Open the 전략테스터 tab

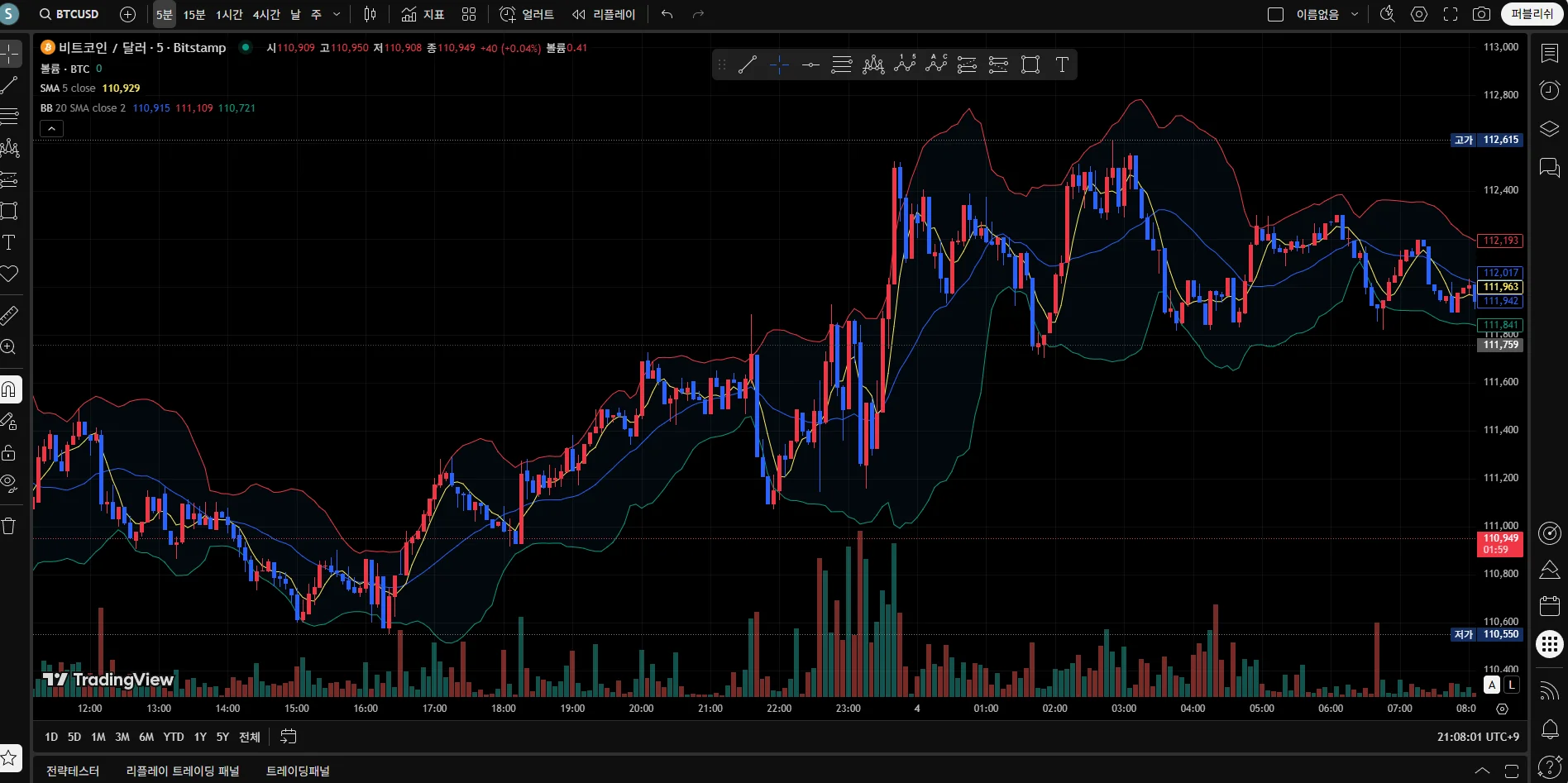(x=73, y=771)
